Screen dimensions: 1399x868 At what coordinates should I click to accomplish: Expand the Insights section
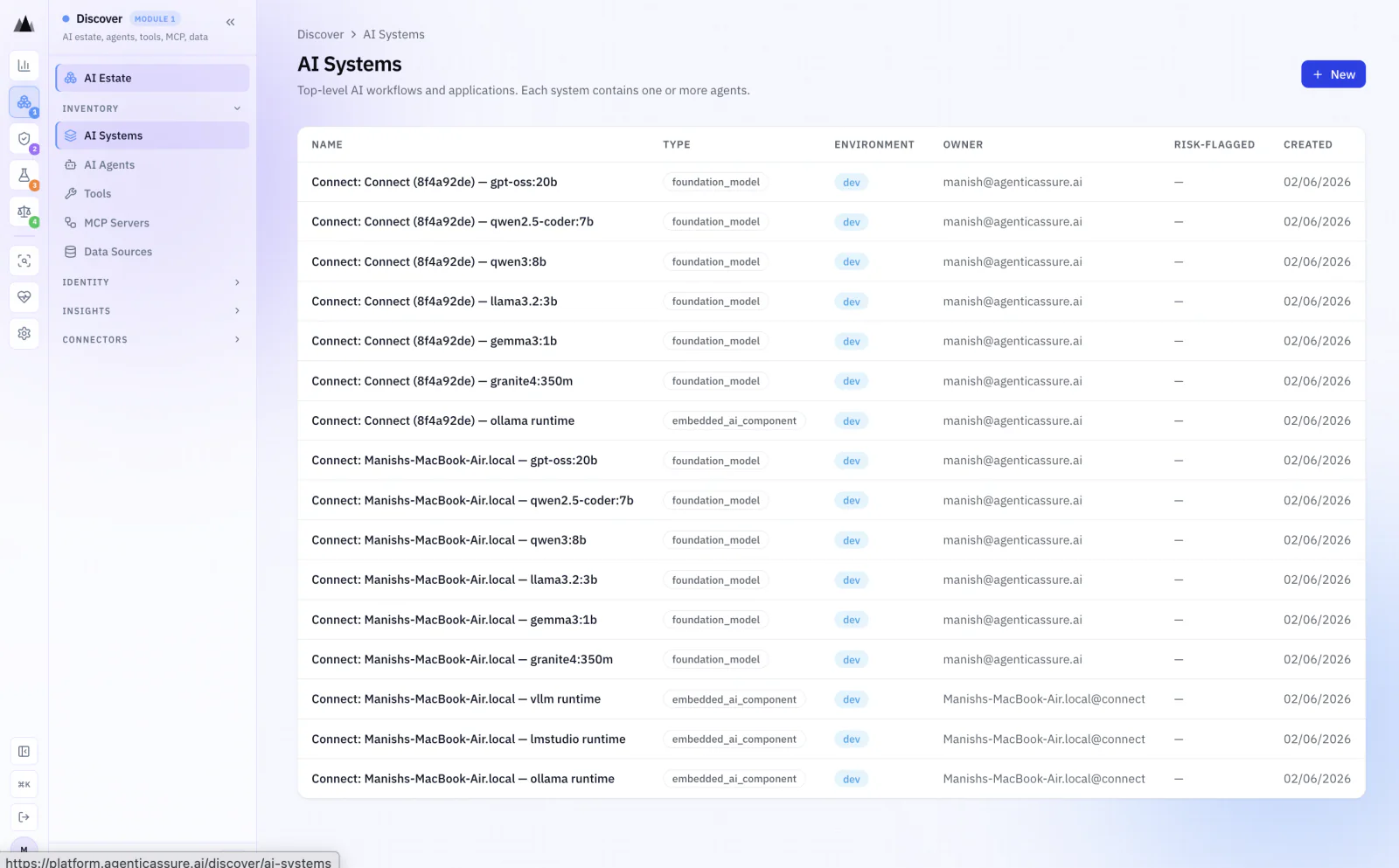[152, 311]
